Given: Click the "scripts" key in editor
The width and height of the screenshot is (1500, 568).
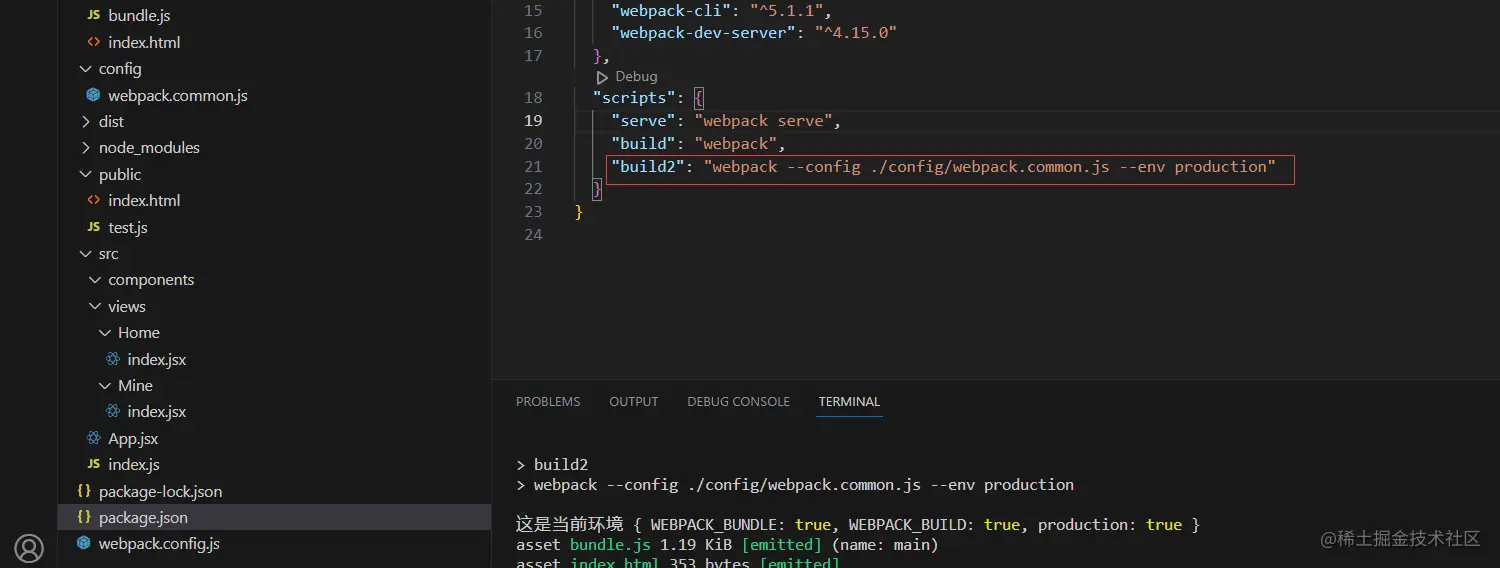Looking at the screenshot, I should coord(634,97).
